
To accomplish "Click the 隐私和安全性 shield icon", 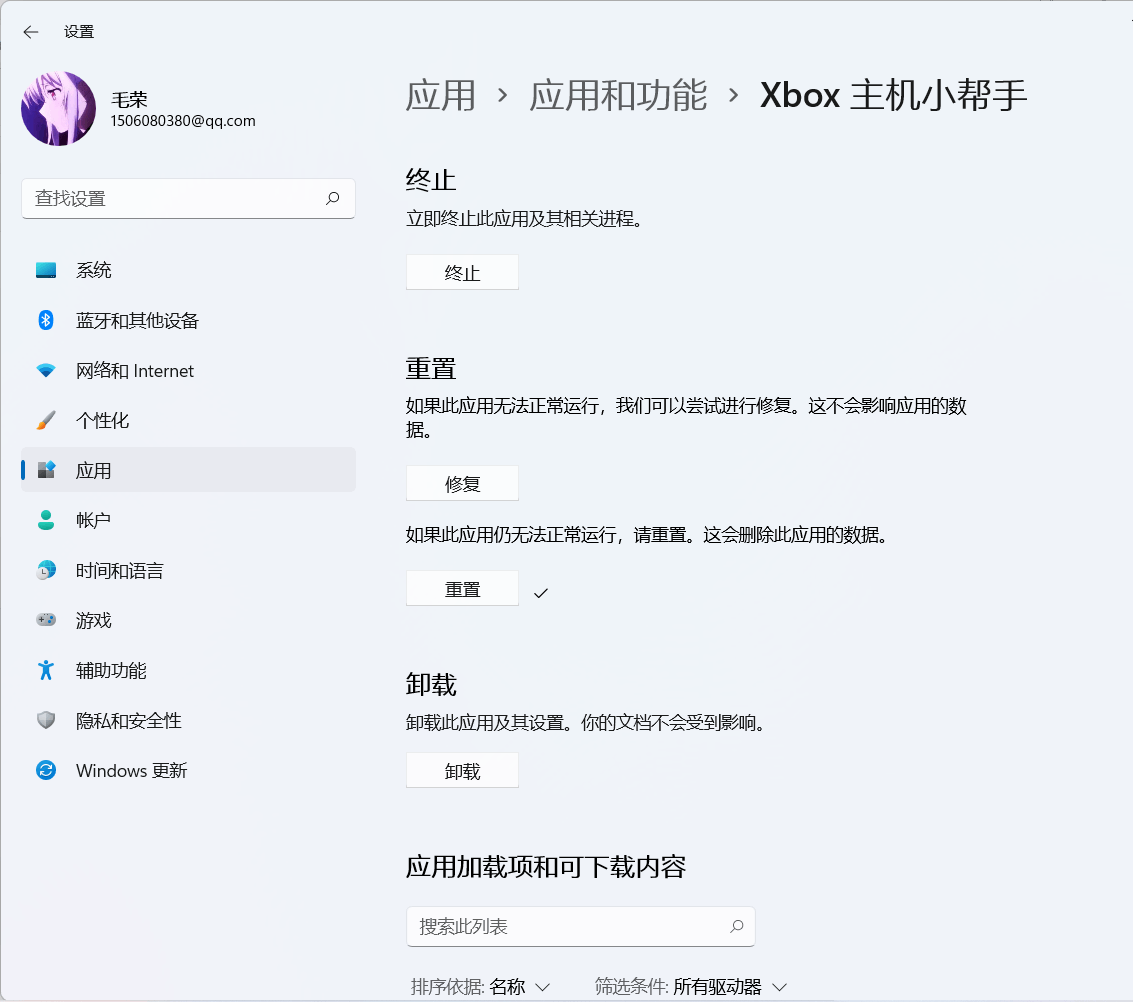I will coord(46,720).
